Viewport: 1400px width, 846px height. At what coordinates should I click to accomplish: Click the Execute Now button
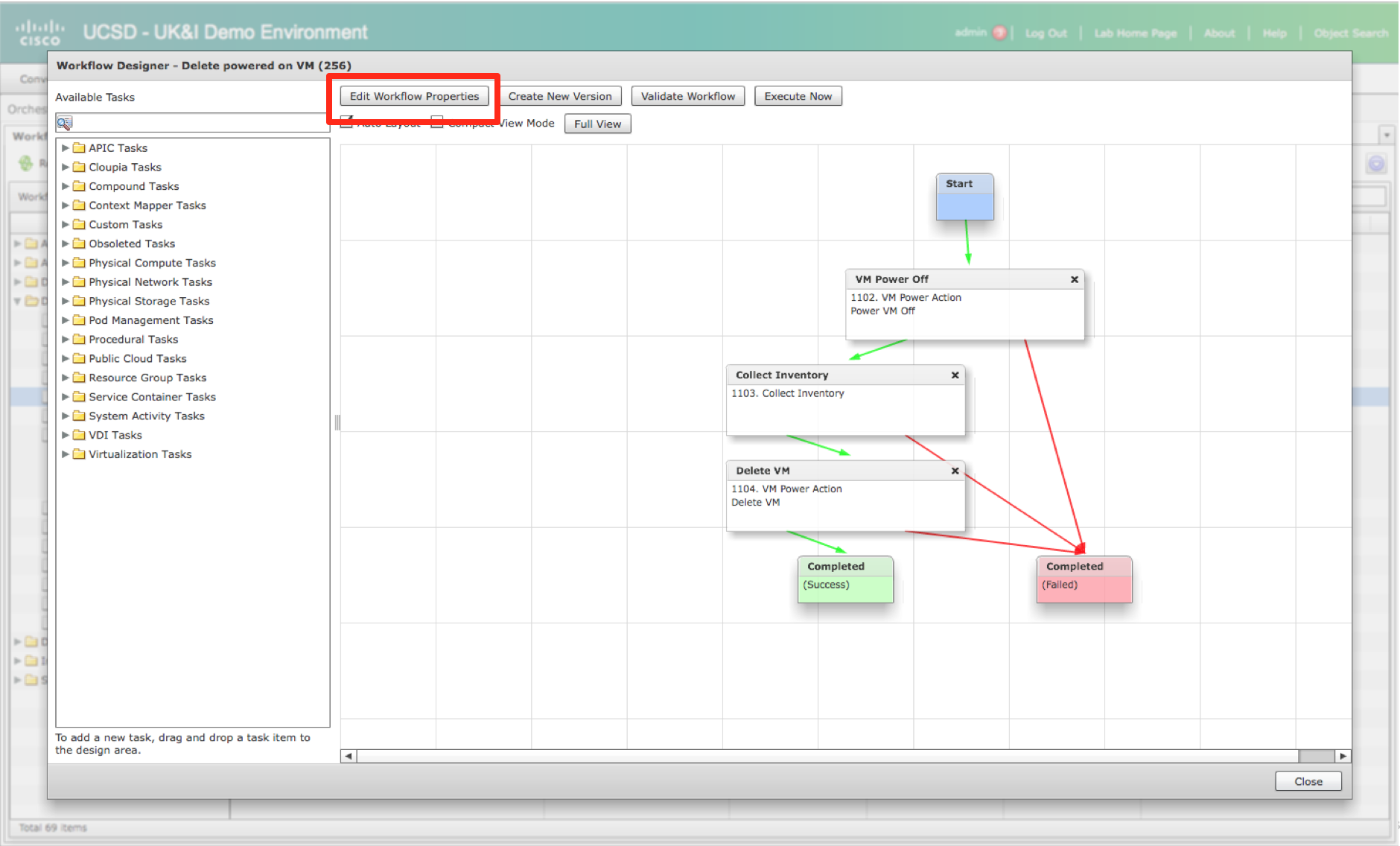tap(798, 96)
